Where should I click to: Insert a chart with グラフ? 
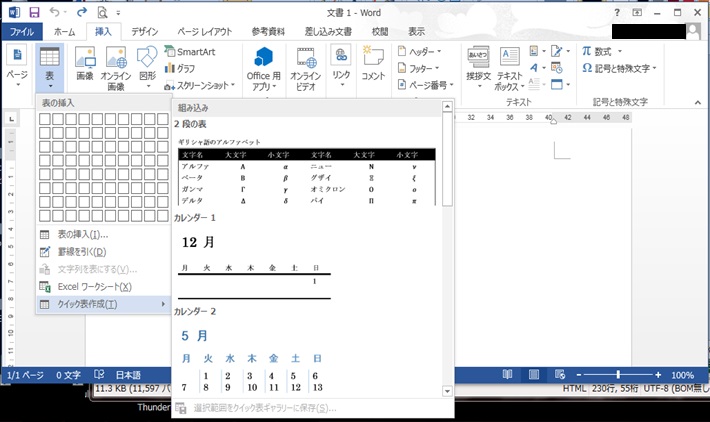tap(180, 68)
